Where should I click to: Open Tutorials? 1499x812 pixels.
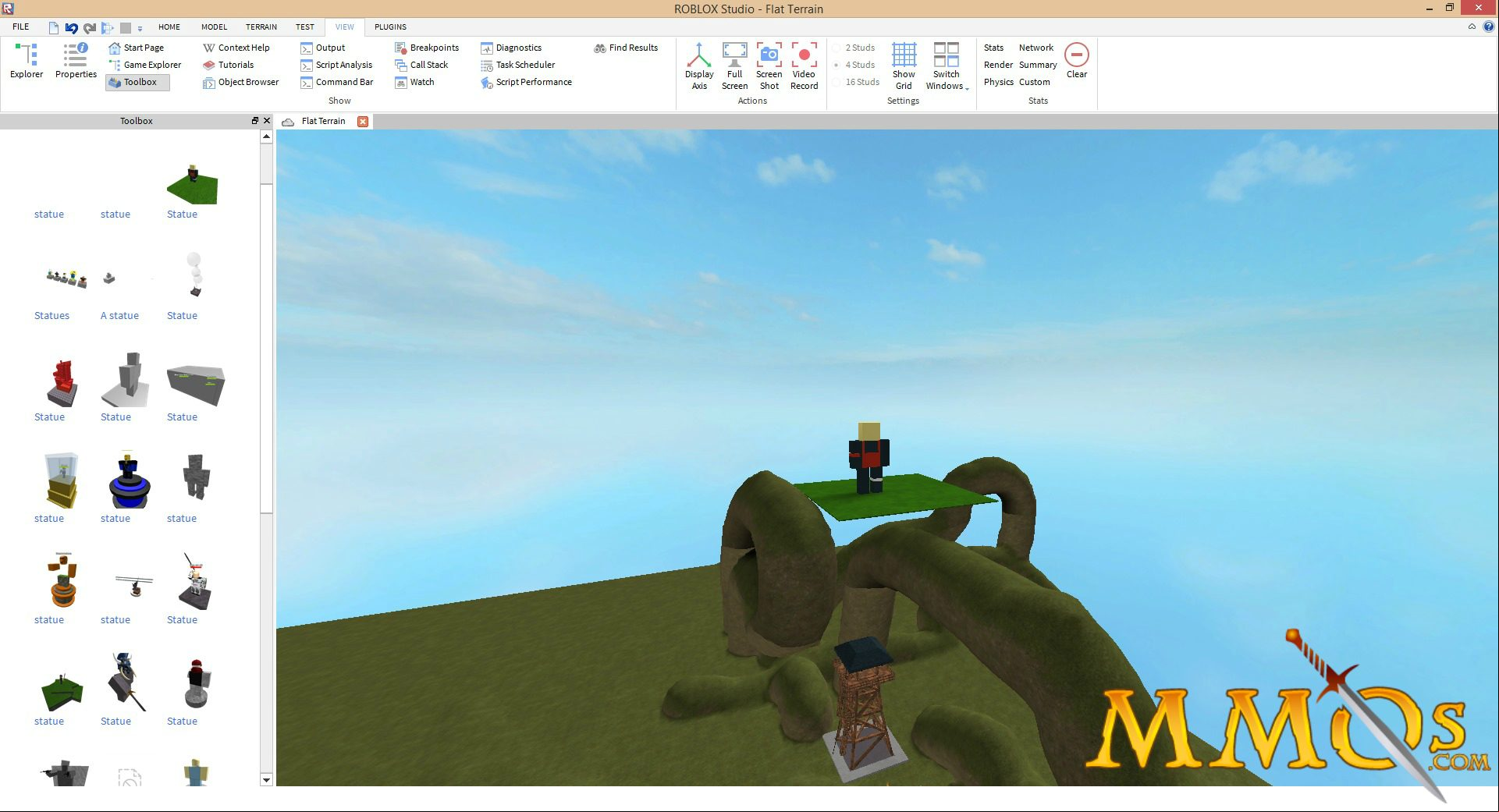pos(229,65)
